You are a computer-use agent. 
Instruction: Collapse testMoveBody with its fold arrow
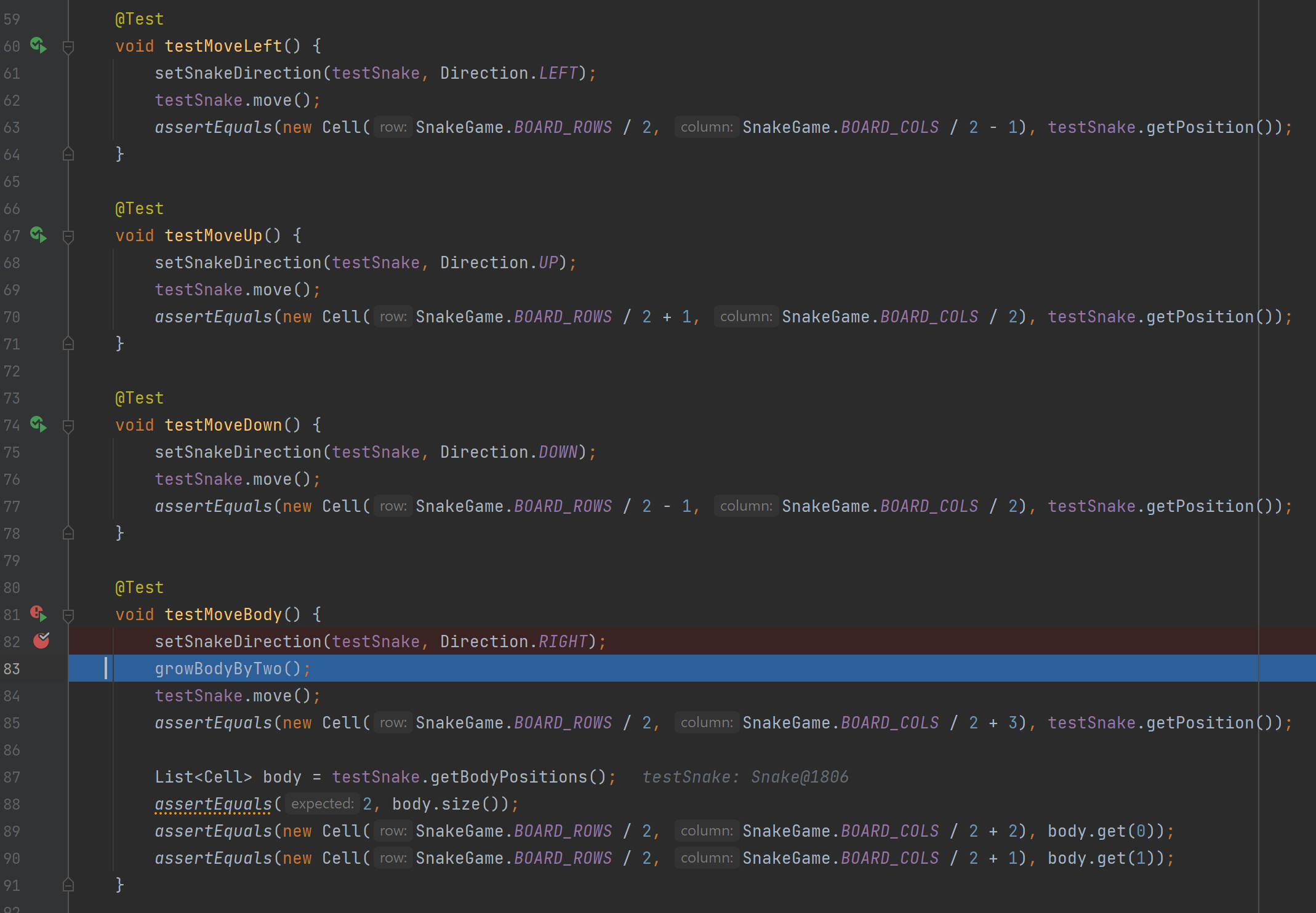coord(68,615)
